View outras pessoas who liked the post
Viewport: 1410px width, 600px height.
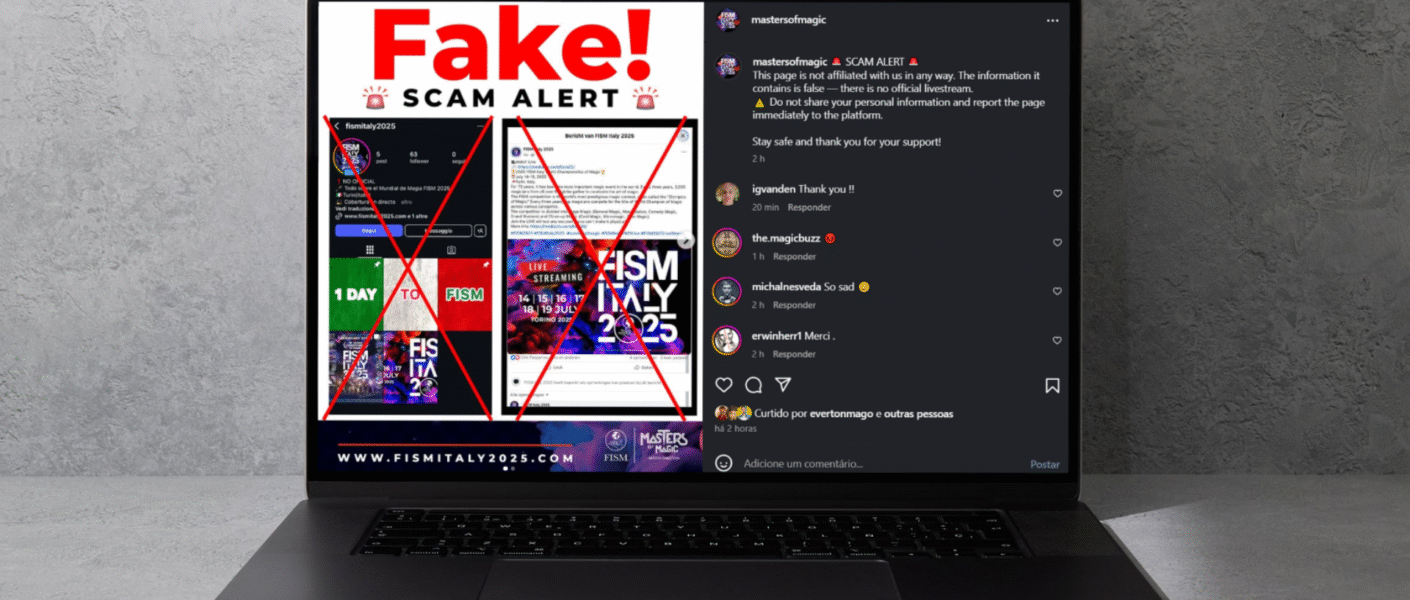[x=920, y=414]
